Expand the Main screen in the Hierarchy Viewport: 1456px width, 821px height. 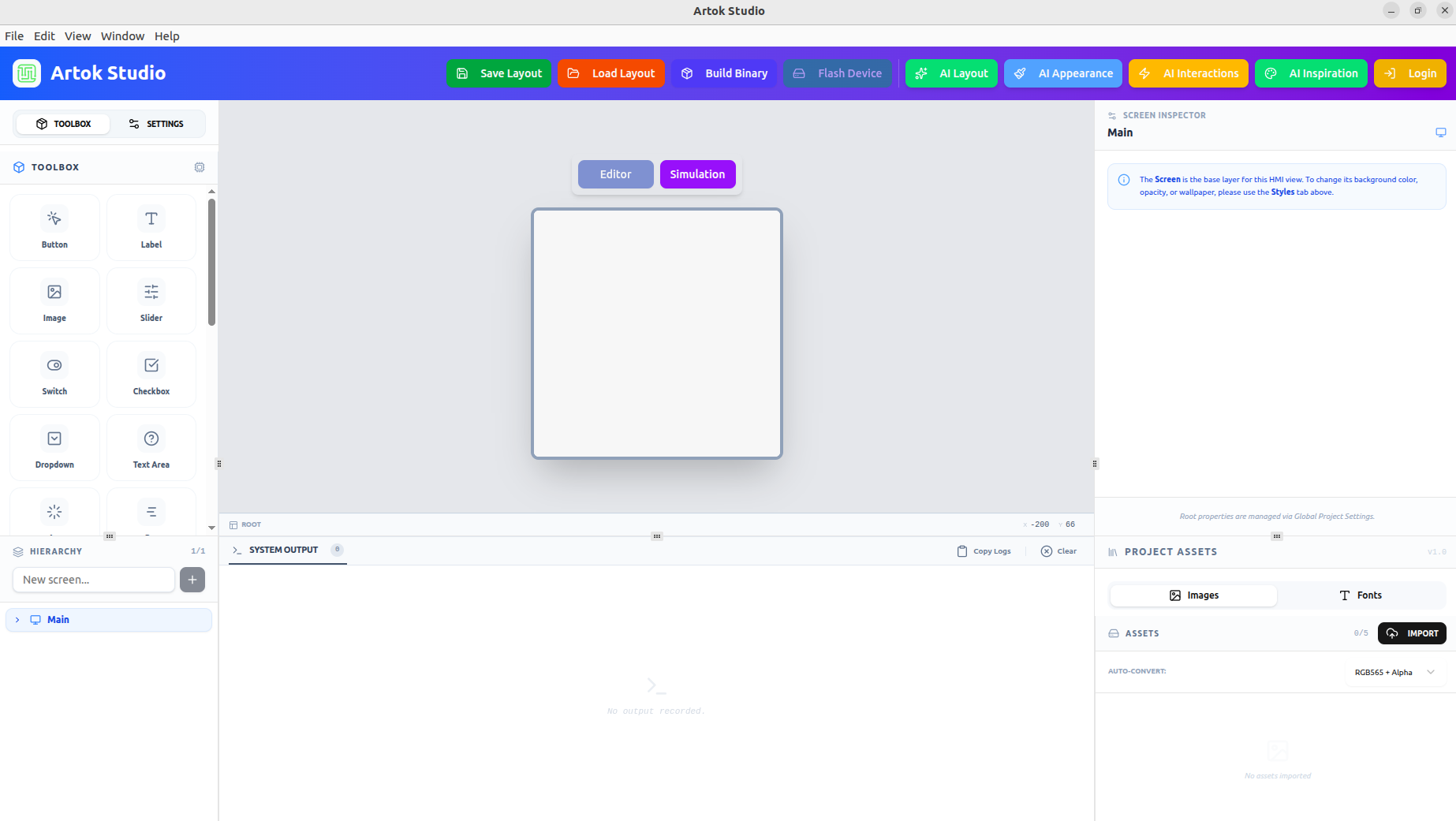pos(17,620)
